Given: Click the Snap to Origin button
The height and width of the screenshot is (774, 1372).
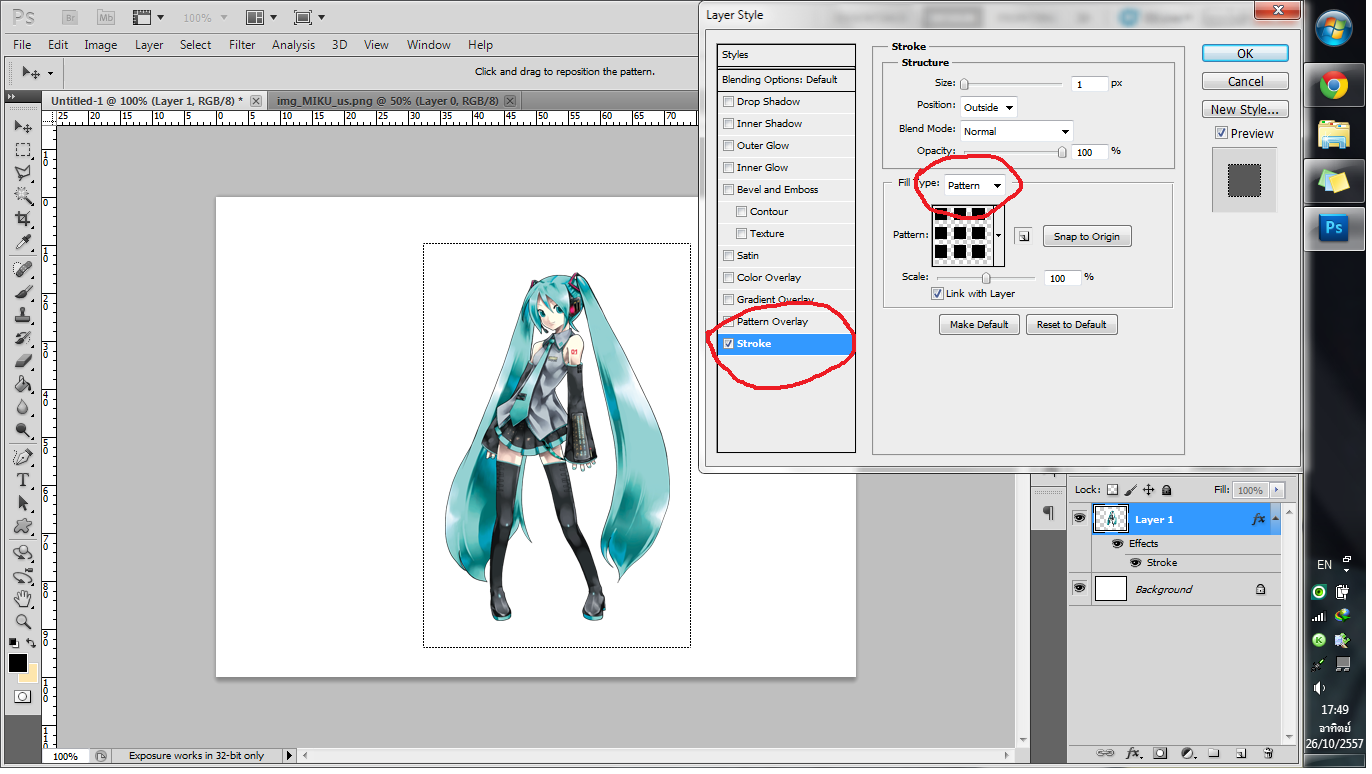Looking at the screenshot, I should point(1087,236).
